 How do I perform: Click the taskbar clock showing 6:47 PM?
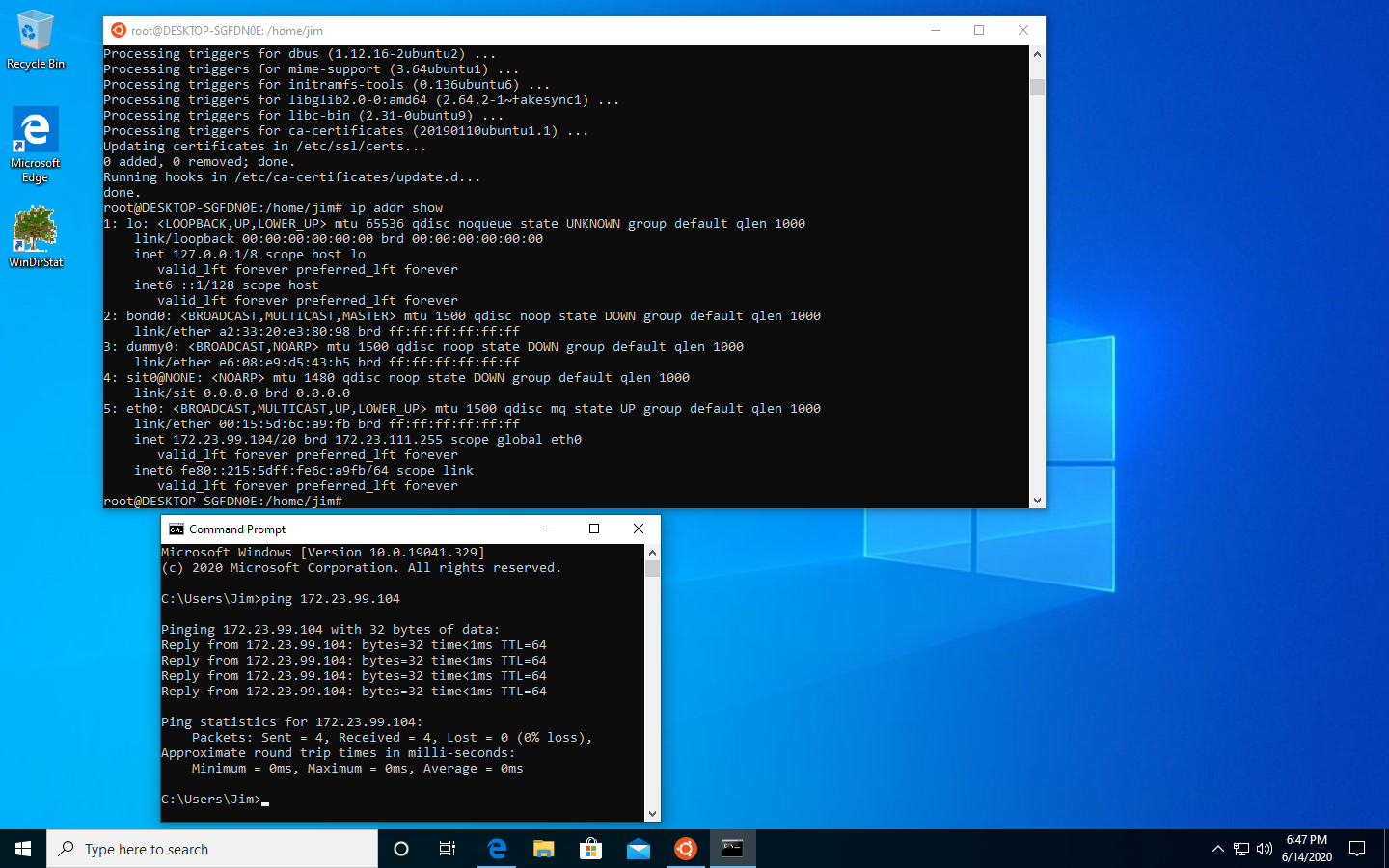coord(1307,849)
